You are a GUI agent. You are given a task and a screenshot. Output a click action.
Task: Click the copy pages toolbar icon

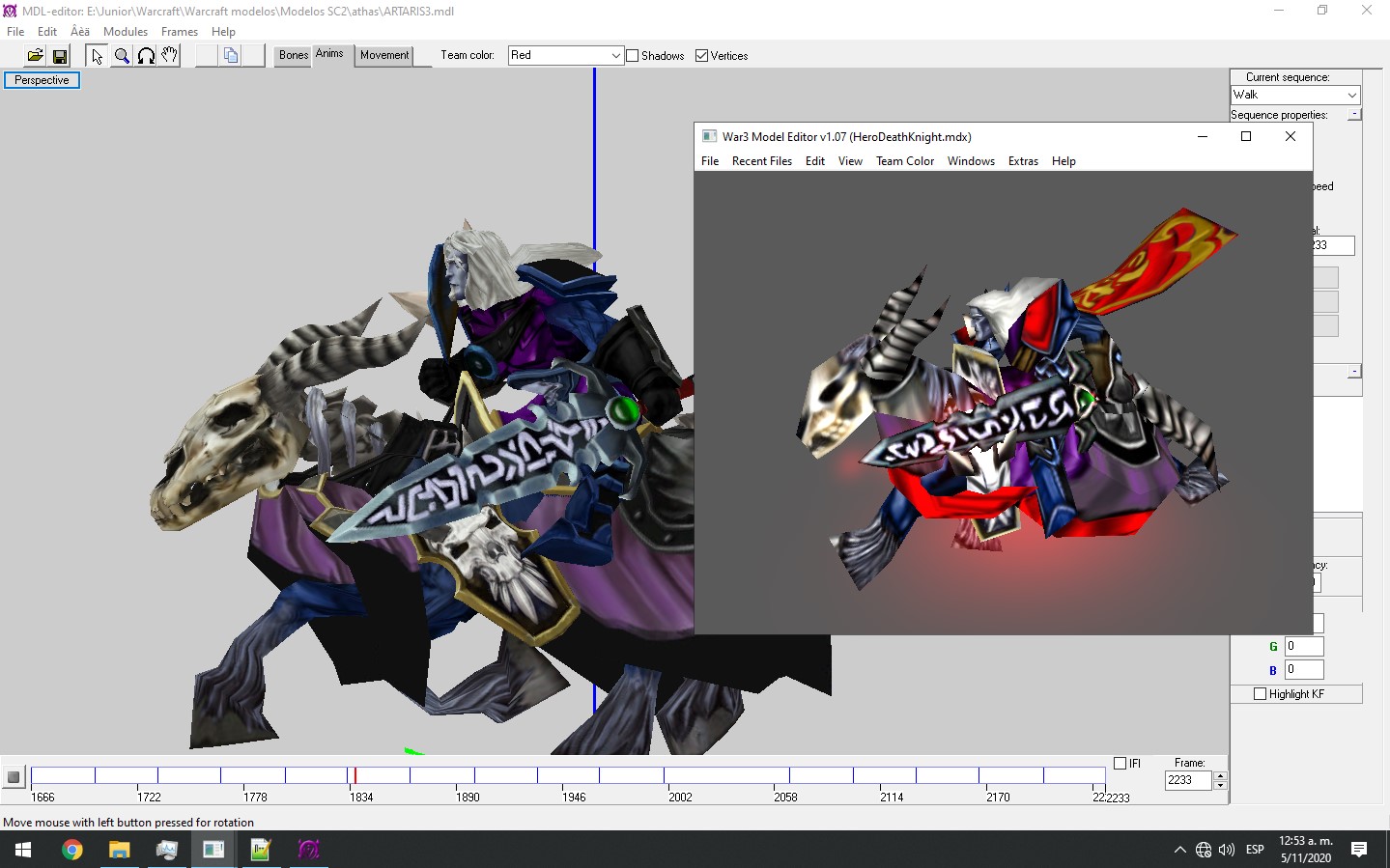pos(231,56)
